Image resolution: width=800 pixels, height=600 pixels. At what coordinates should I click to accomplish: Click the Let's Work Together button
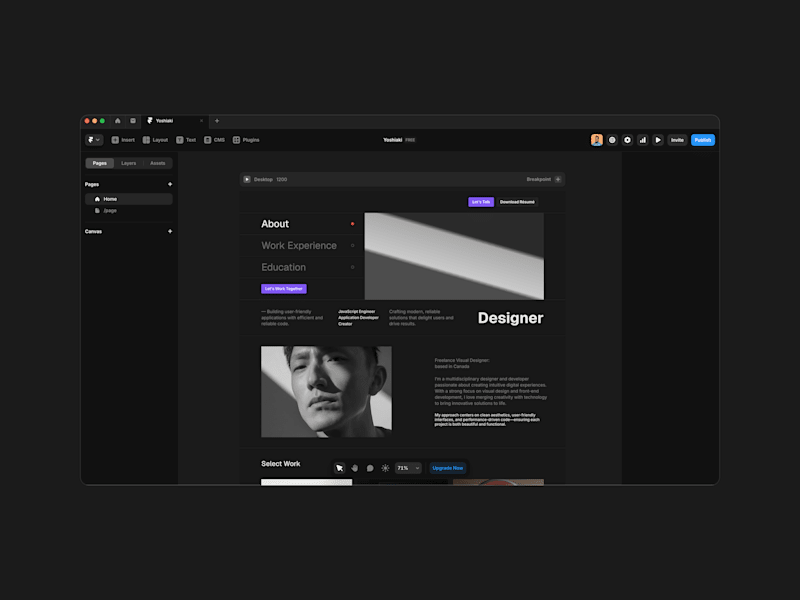(284, 289)
